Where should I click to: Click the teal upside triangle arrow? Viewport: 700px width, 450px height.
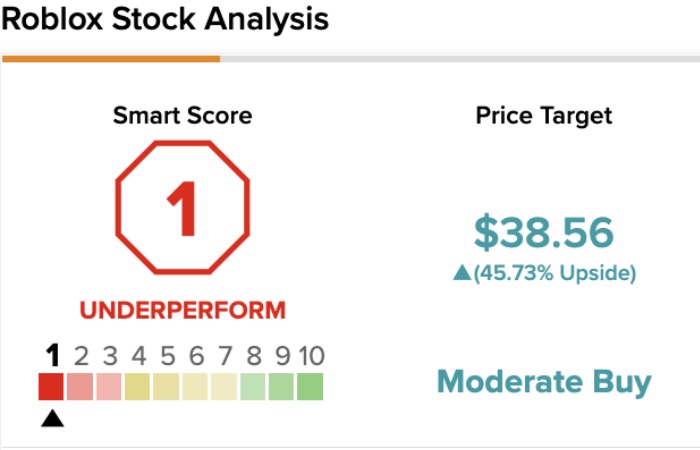click(462, 273)
